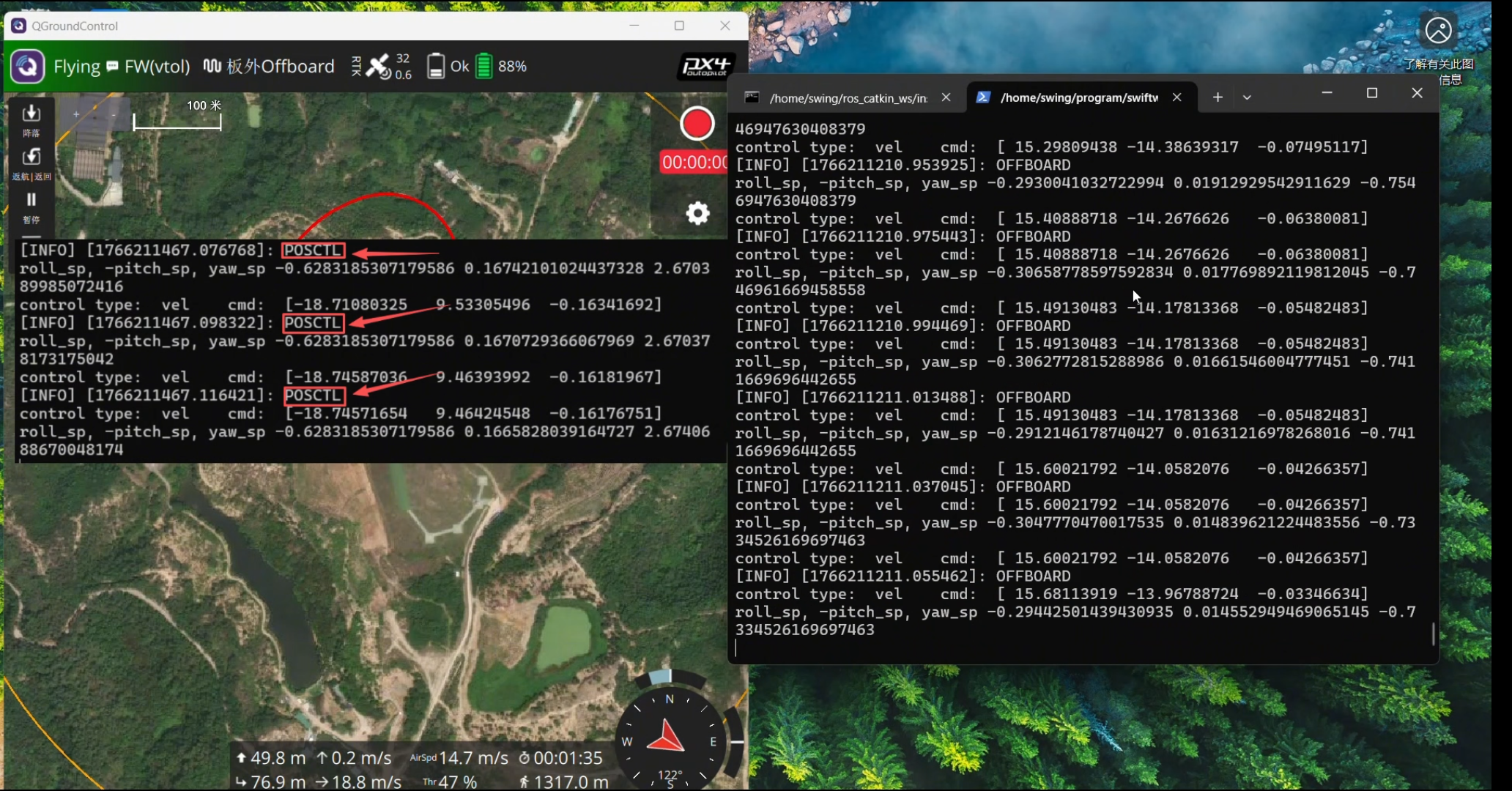Click the Land (降落) tool icon
The width and height of the screenshot is (1512, 791).
[31, 119]
